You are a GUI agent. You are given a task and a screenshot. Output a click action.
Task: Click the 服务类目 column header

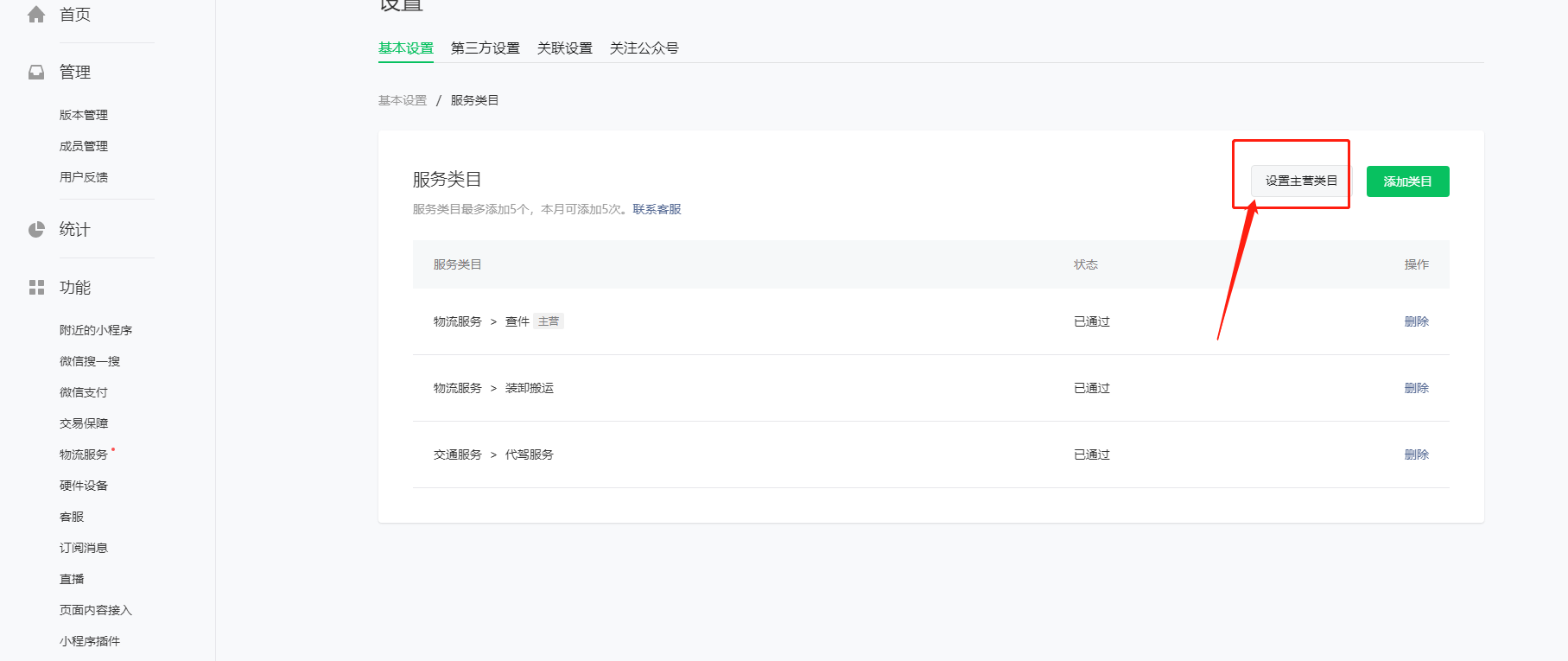pyautogui.click(x=458, y=264)
